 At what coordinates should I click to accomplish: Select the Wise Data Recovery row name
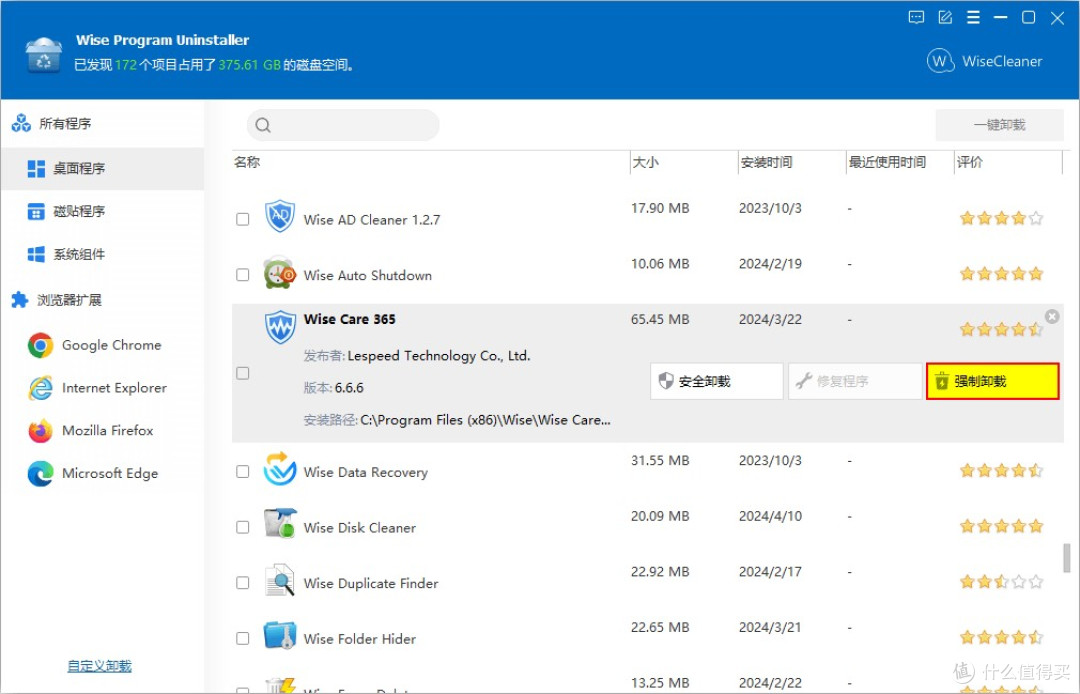[366, 472]
